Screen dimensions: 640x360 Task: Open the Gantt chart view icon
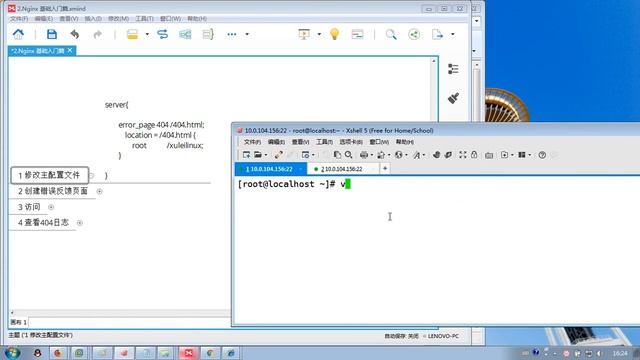click(x=357, y=34)
